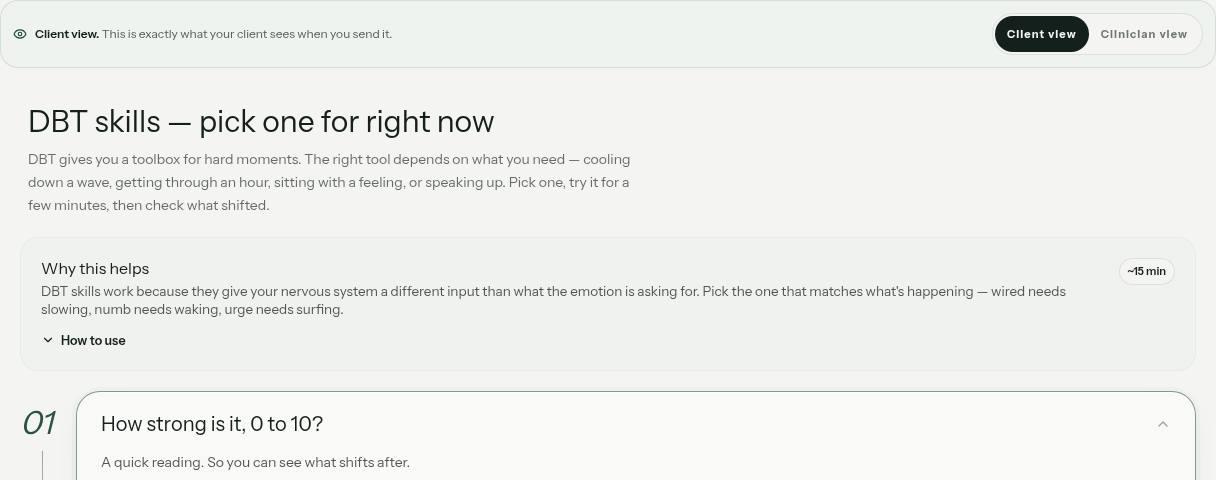Click the A quick reading subtitle
Screen dimensions: 1216x480
pyautogui.click(x=255, y=462)
